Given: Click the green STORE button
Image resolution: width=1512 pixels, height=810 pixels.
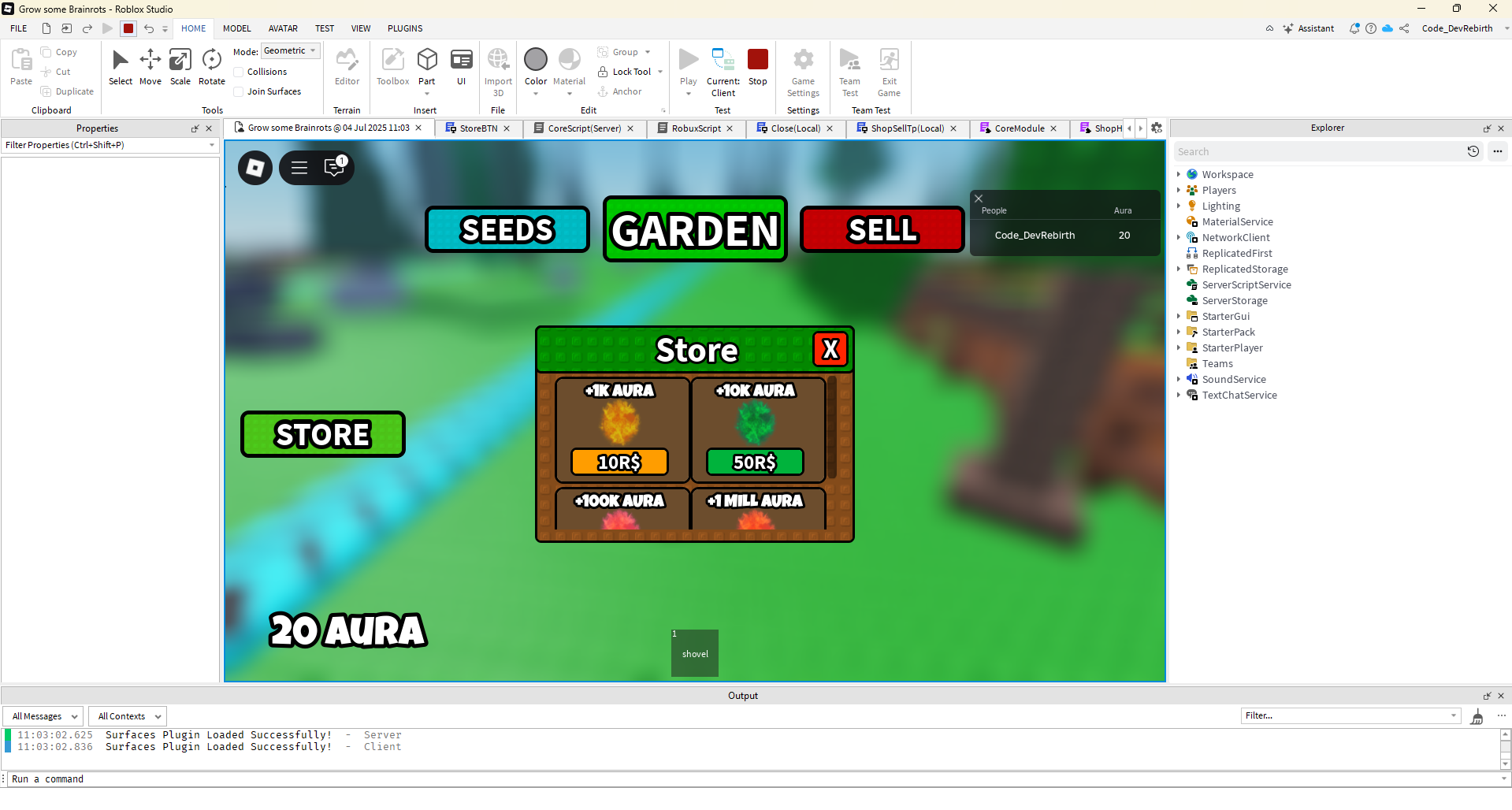Looking at the screenshot, I should point(323,434).
